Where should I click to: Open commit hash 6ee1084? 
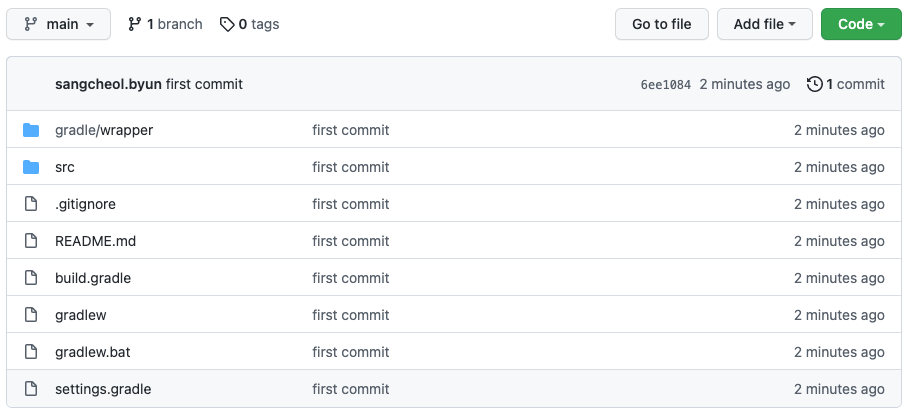(665, 85)
